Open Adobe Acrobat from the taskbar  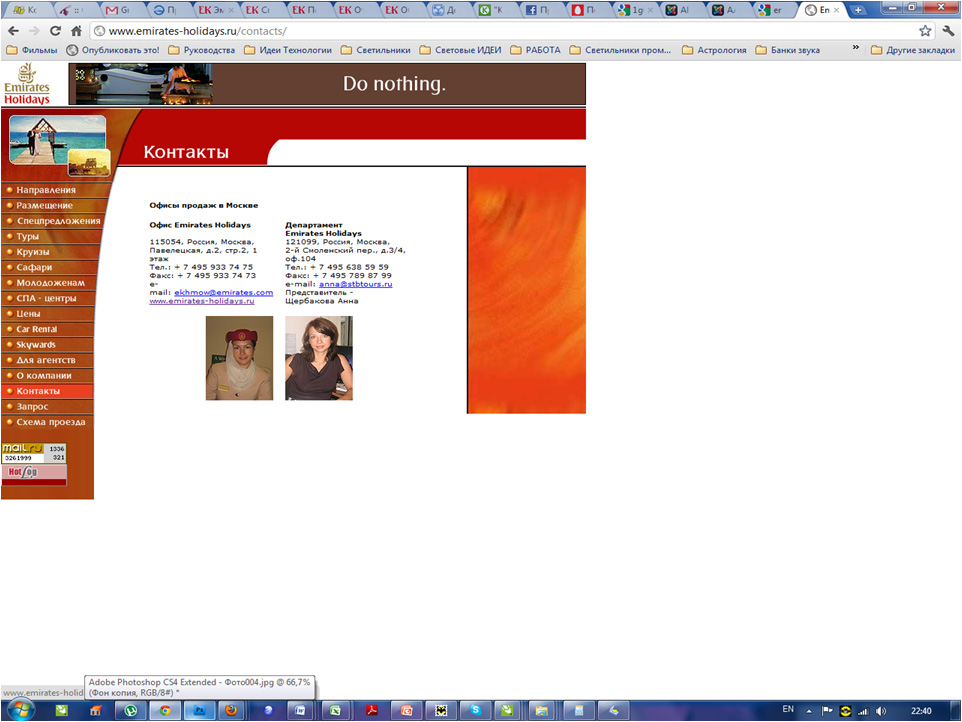pyautogui.click(x=372, y=710)
